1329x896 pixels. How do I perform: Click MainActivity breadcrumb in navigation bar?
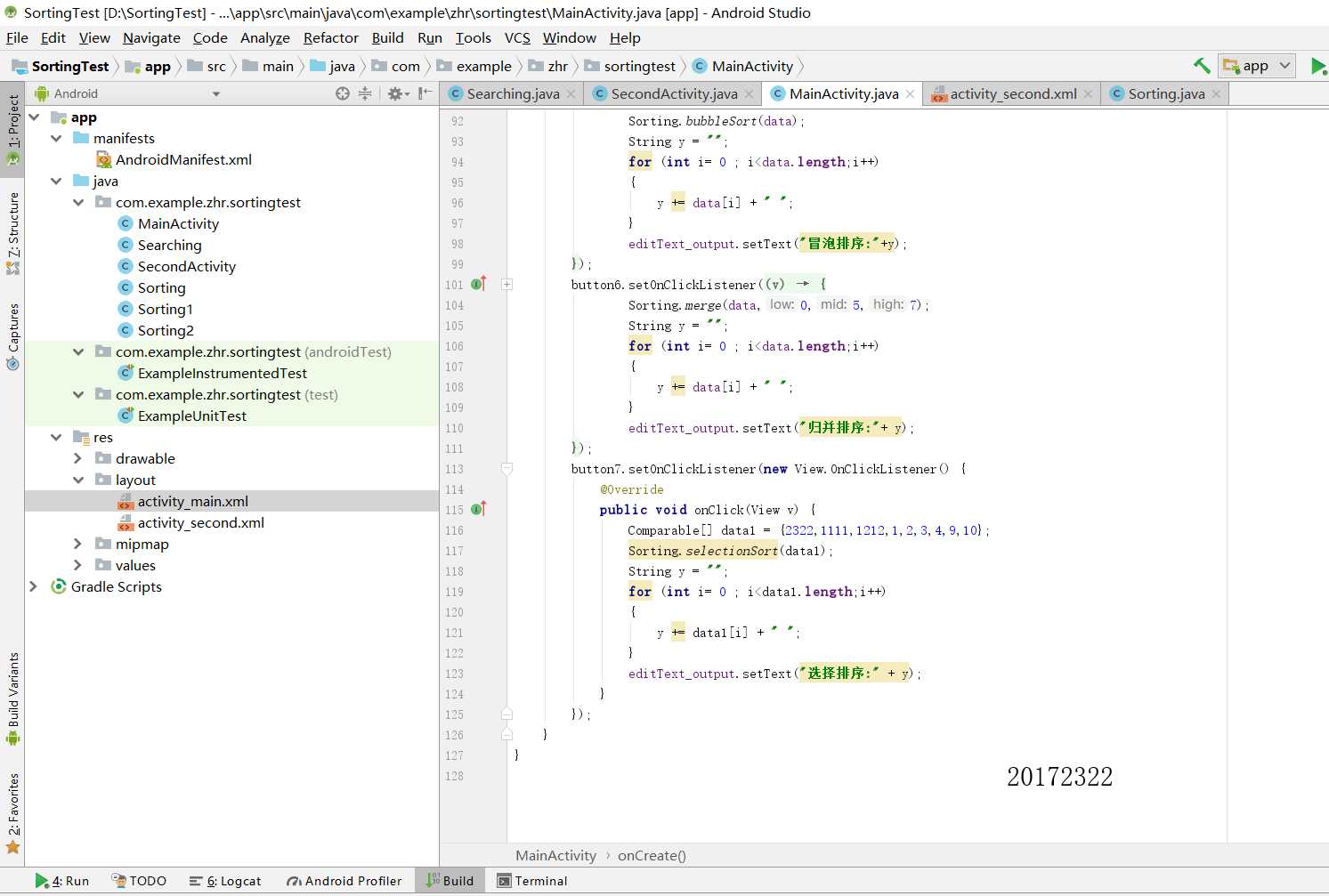click(x=743, y=66)
